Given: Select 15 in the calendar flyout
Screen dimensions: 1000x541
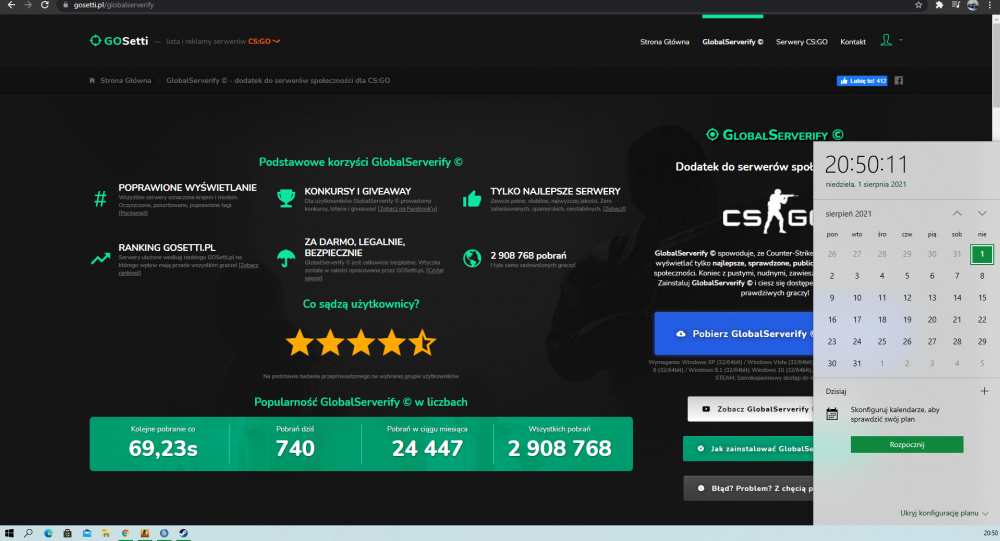Looking at the screenshot, I should pos(982,298).
